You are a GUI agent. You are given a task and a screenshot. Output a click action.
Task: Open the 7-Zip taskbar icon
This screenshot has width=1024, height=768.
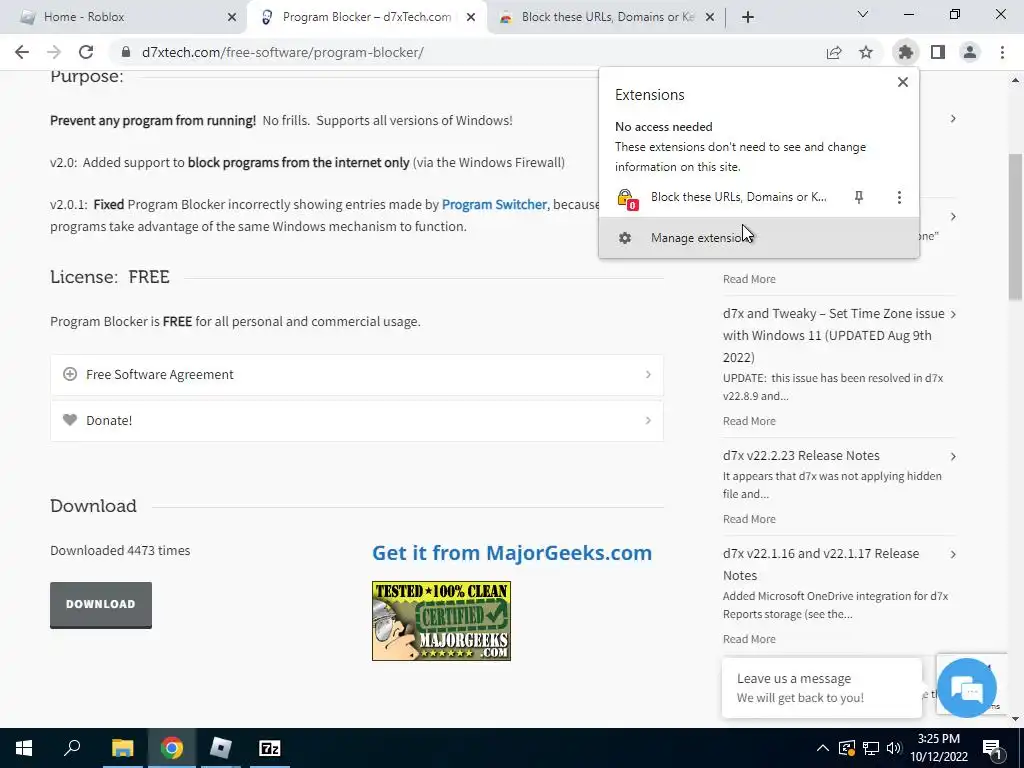click(270, 748)
